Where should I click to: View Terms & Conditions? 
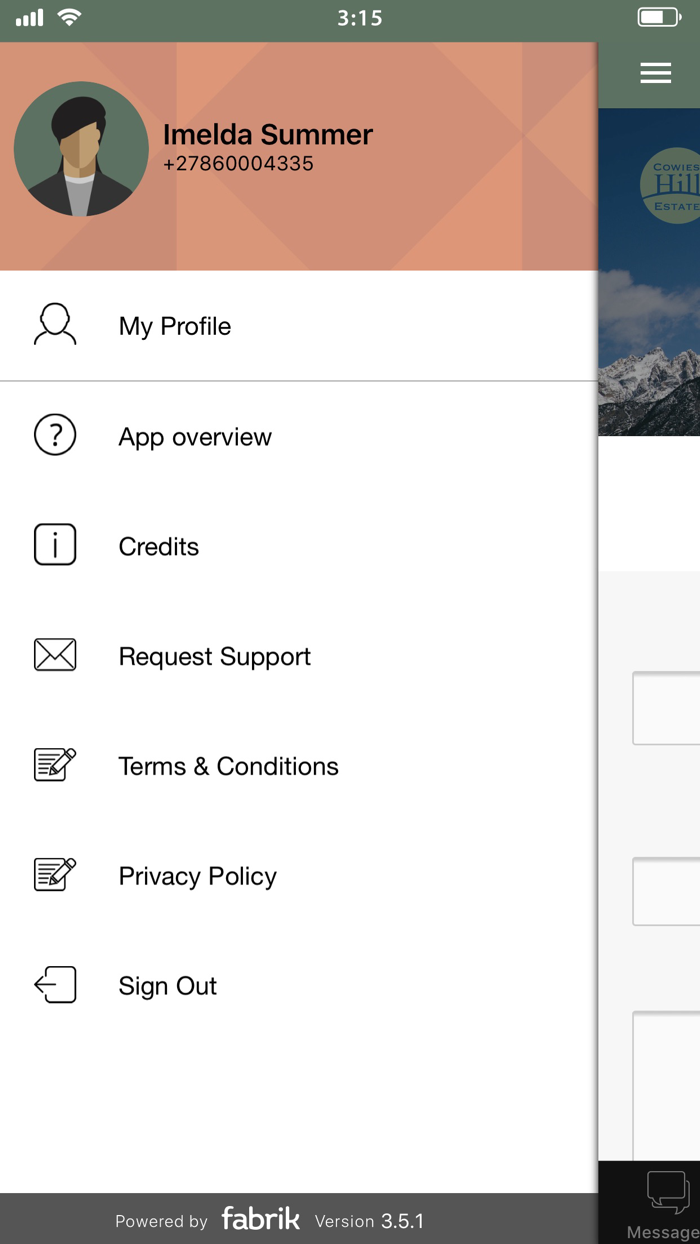pyautogui.click(x=229, y=767)
